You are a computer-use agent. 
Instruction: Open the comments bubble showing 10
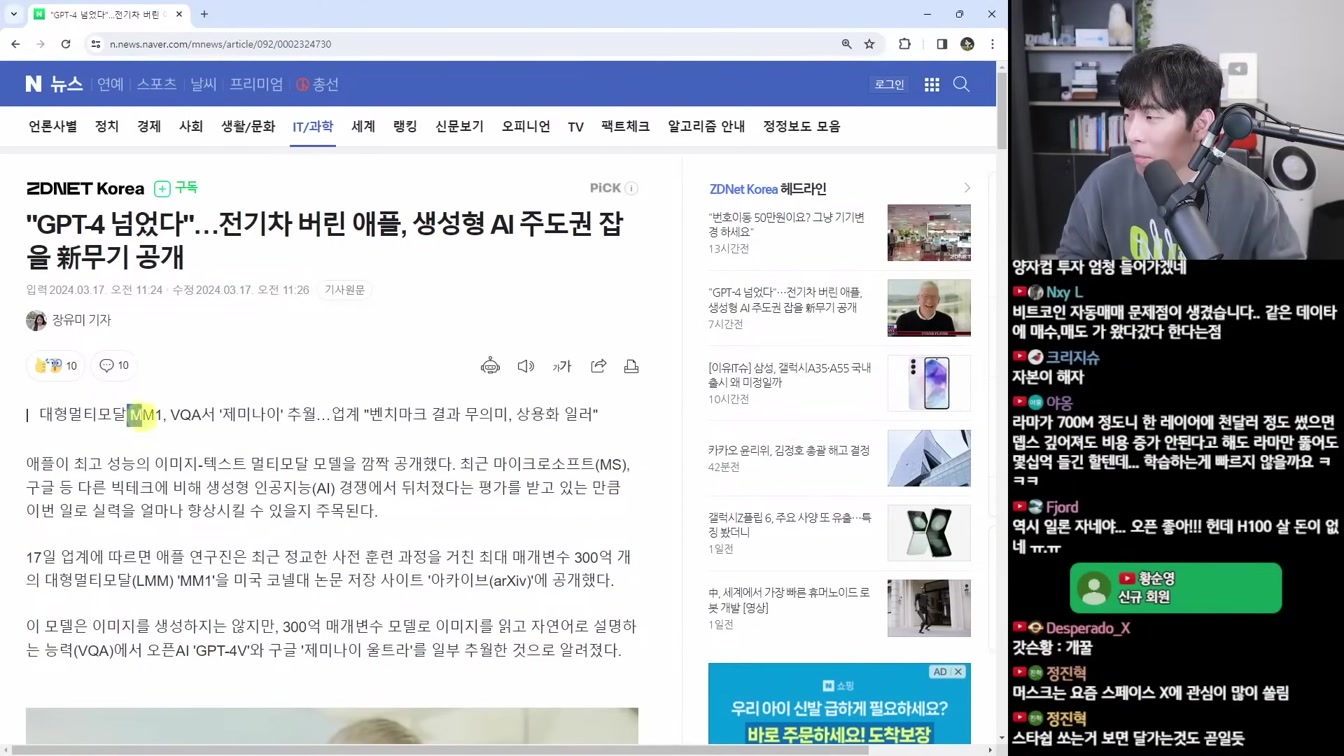click(114, 366)
